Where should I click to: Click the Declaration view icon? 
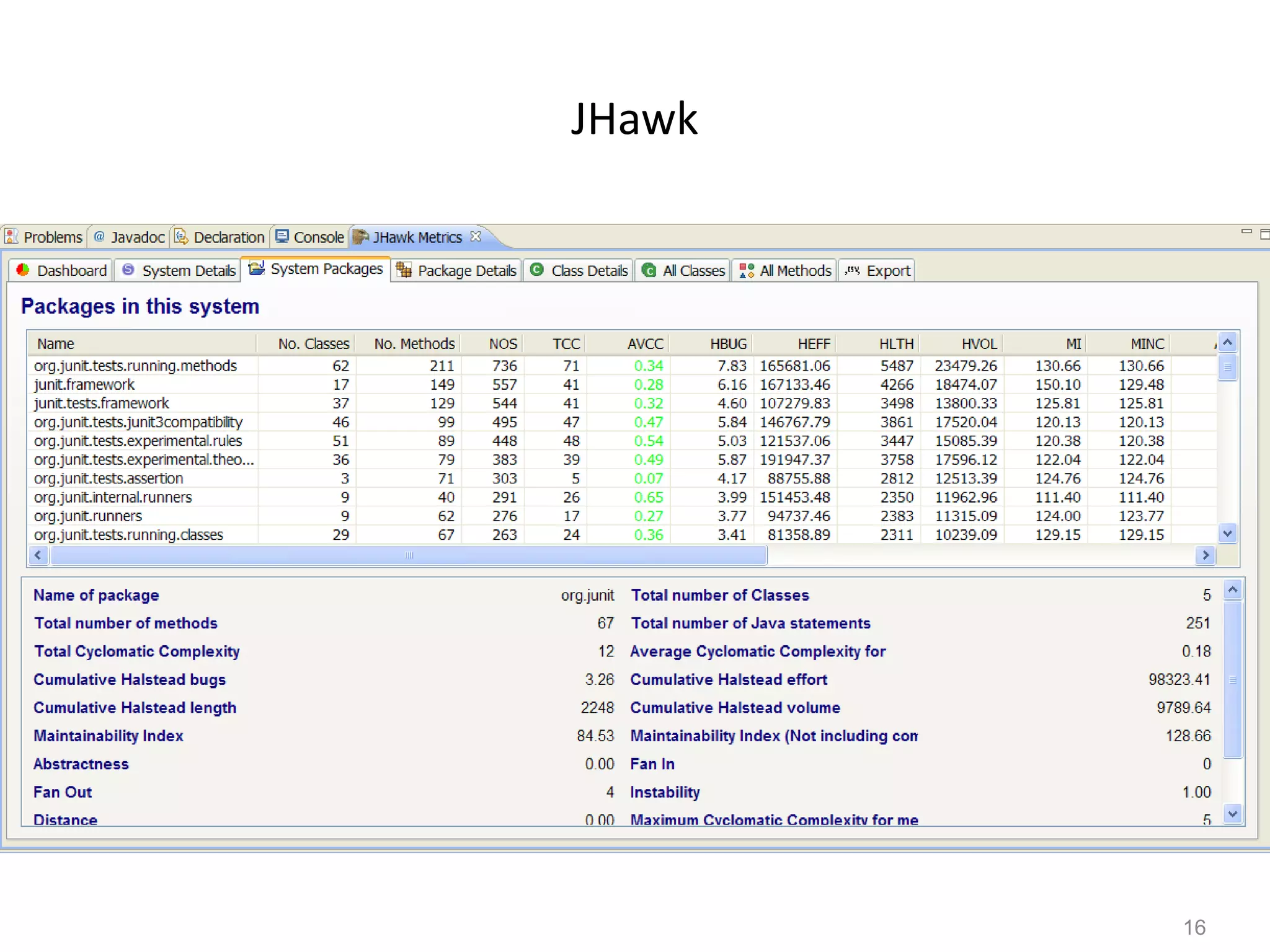pyautogui.click(x=181, y=236)
